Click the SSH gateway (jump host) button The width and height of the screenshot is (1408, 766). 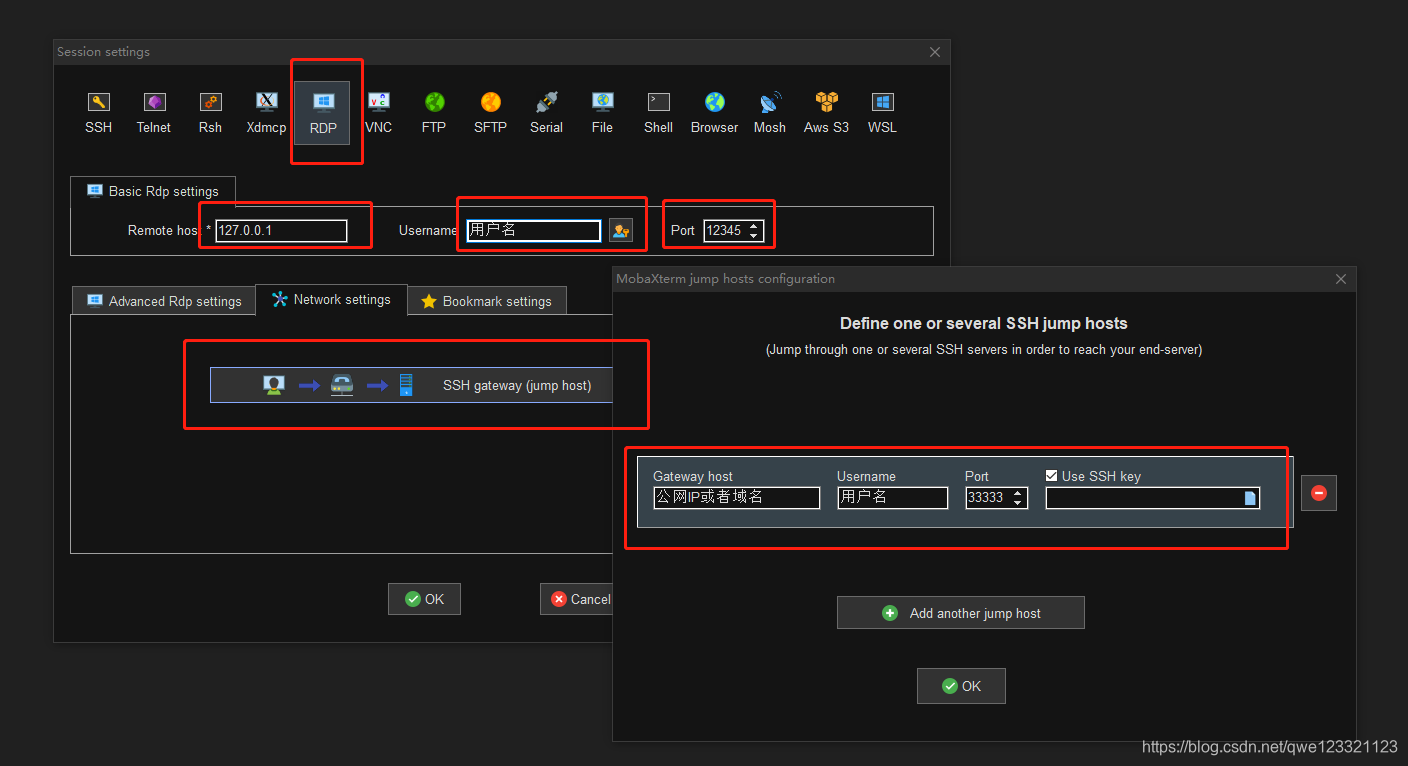pyautogui.click(x=411, y=385)
